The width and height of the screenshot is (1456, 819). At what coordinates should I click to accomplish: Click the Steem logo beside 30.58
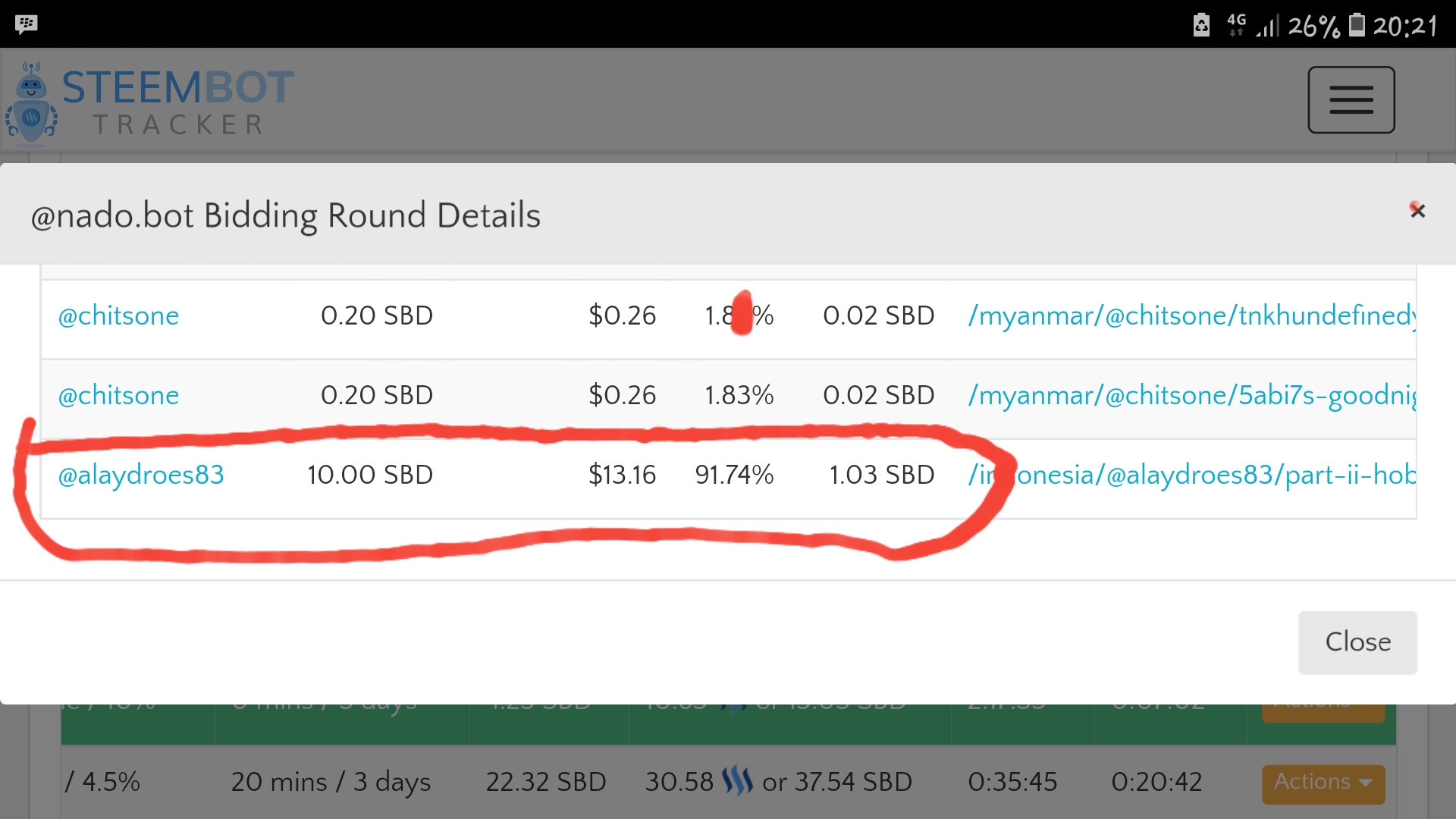pyautogui.click(x=737, y=780)
